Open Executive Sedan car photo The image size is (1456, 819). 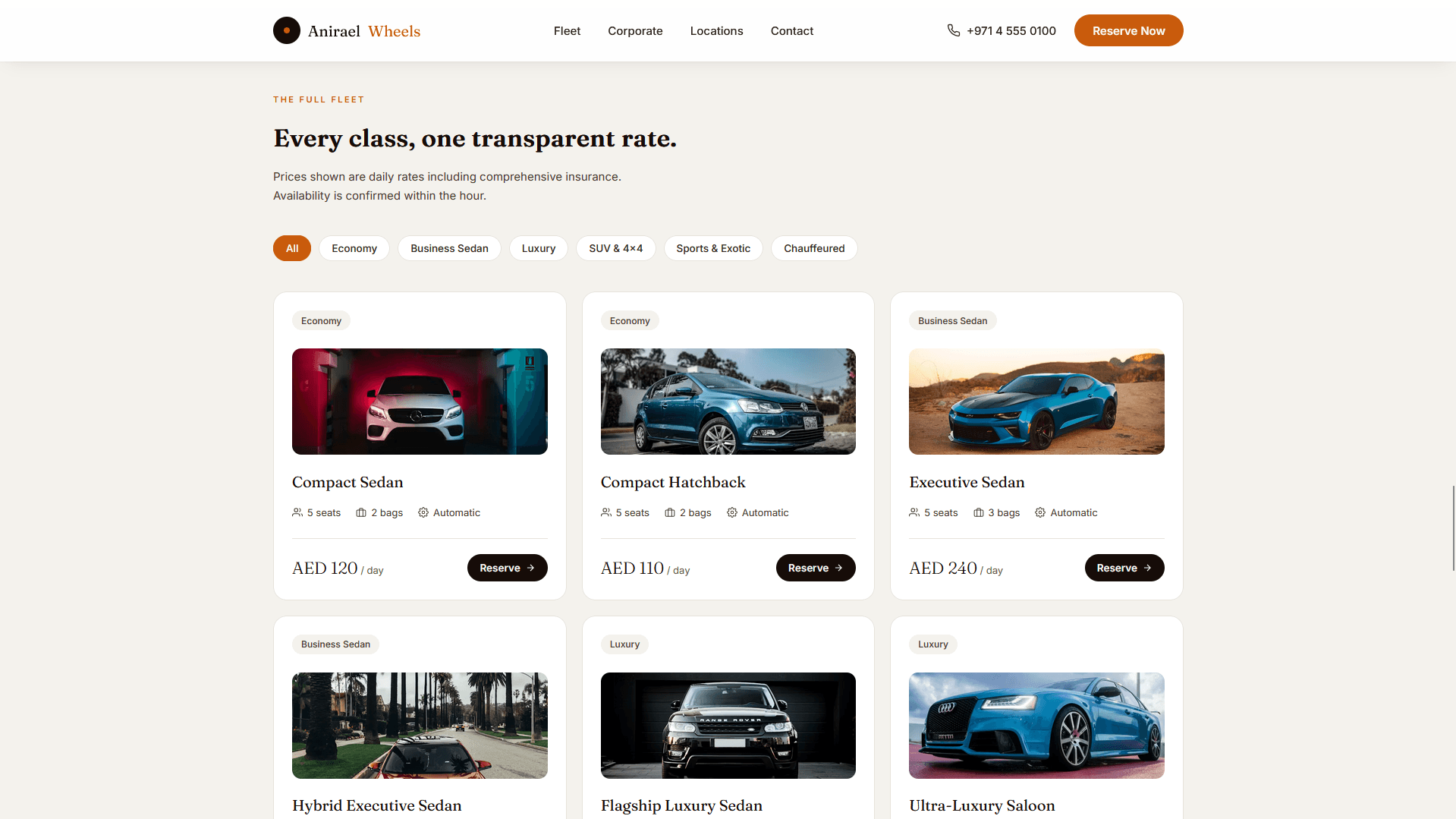(x=1036, y=402)
